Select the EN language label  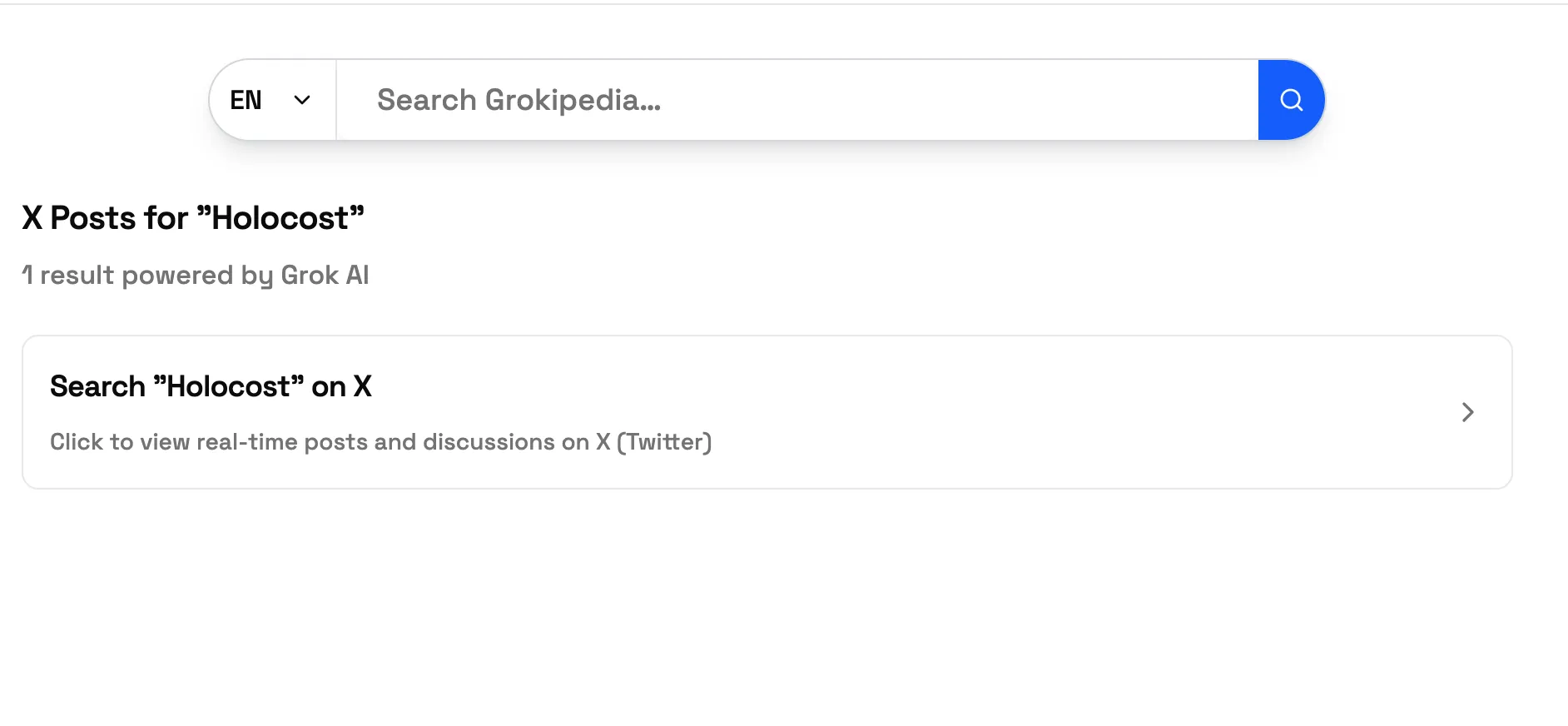coord(246,100)
